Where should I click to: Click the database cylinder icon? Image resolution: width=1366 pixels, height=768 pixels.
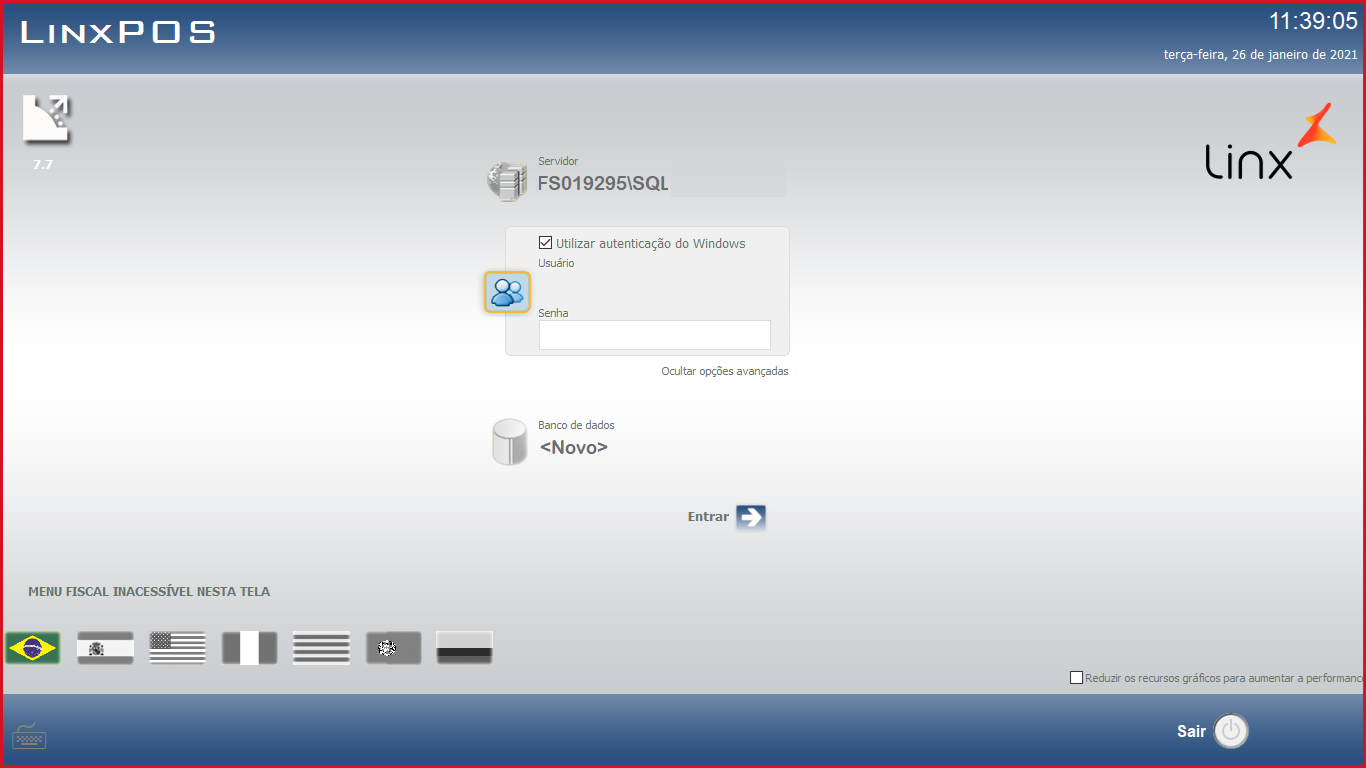pos(509,442)
